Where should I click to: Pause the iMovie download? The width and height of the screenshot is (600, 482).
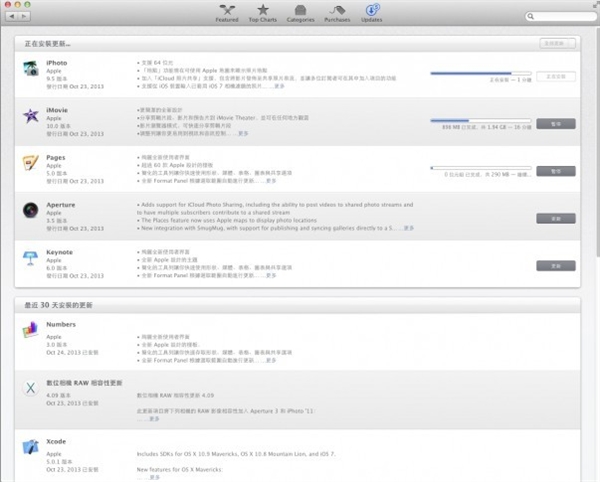(x=556, y=124)
